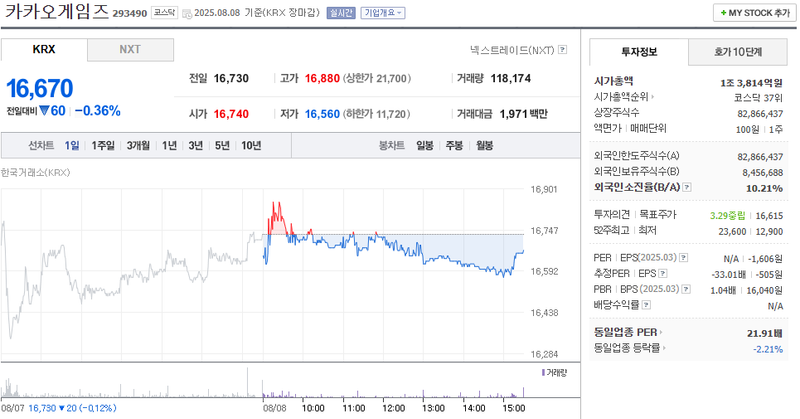The width and height of the screenshot is (800, 419).
Task: Select the 10년 line chart period
Action: click(x=251, y=145)
